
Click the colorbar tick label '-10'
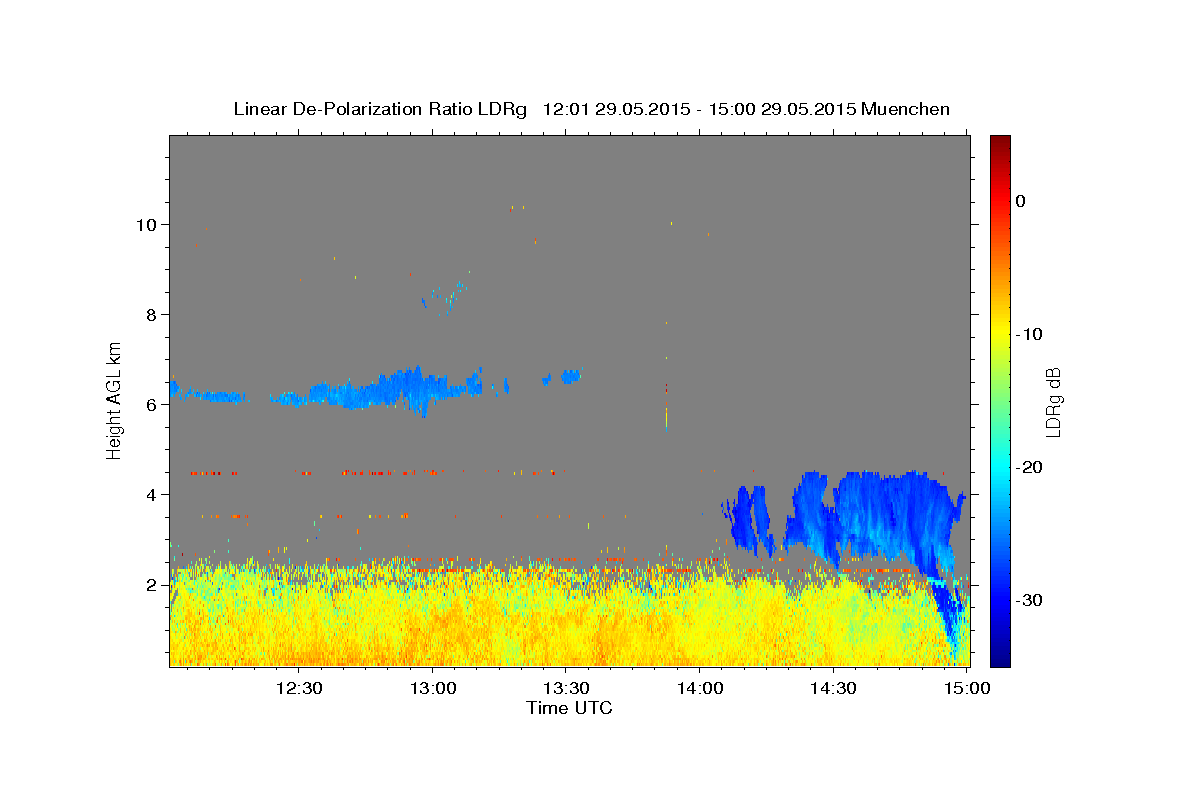coord(1031,334)
